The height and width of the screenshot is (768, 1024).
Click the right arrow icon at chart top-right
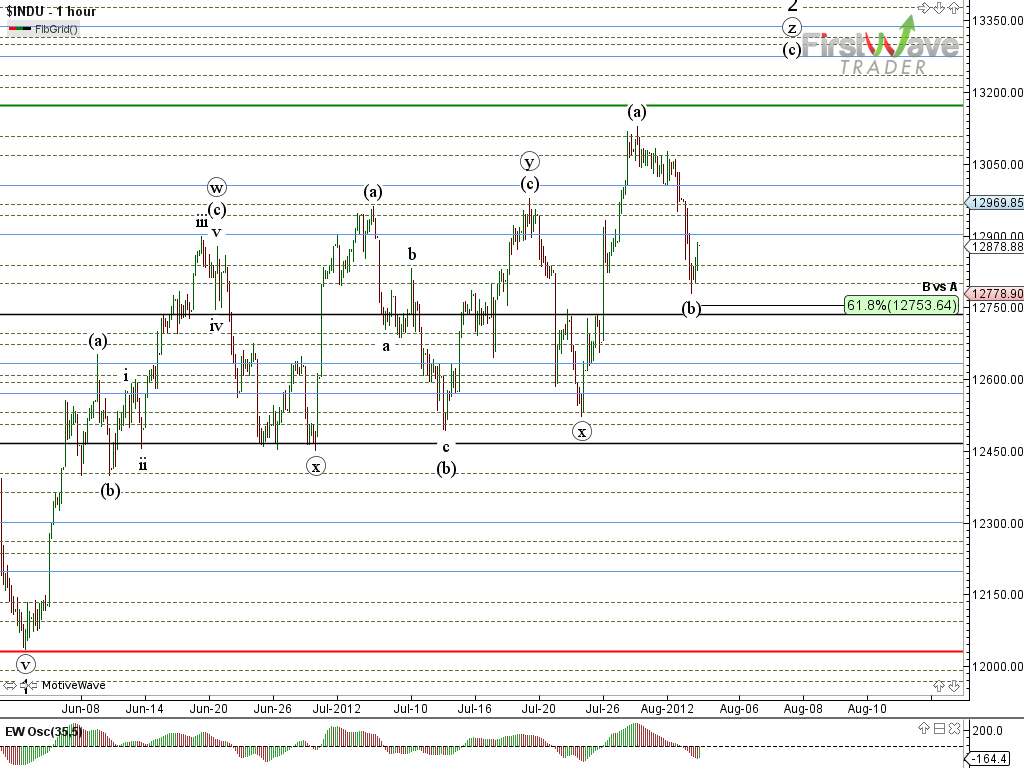pos(925,8)
